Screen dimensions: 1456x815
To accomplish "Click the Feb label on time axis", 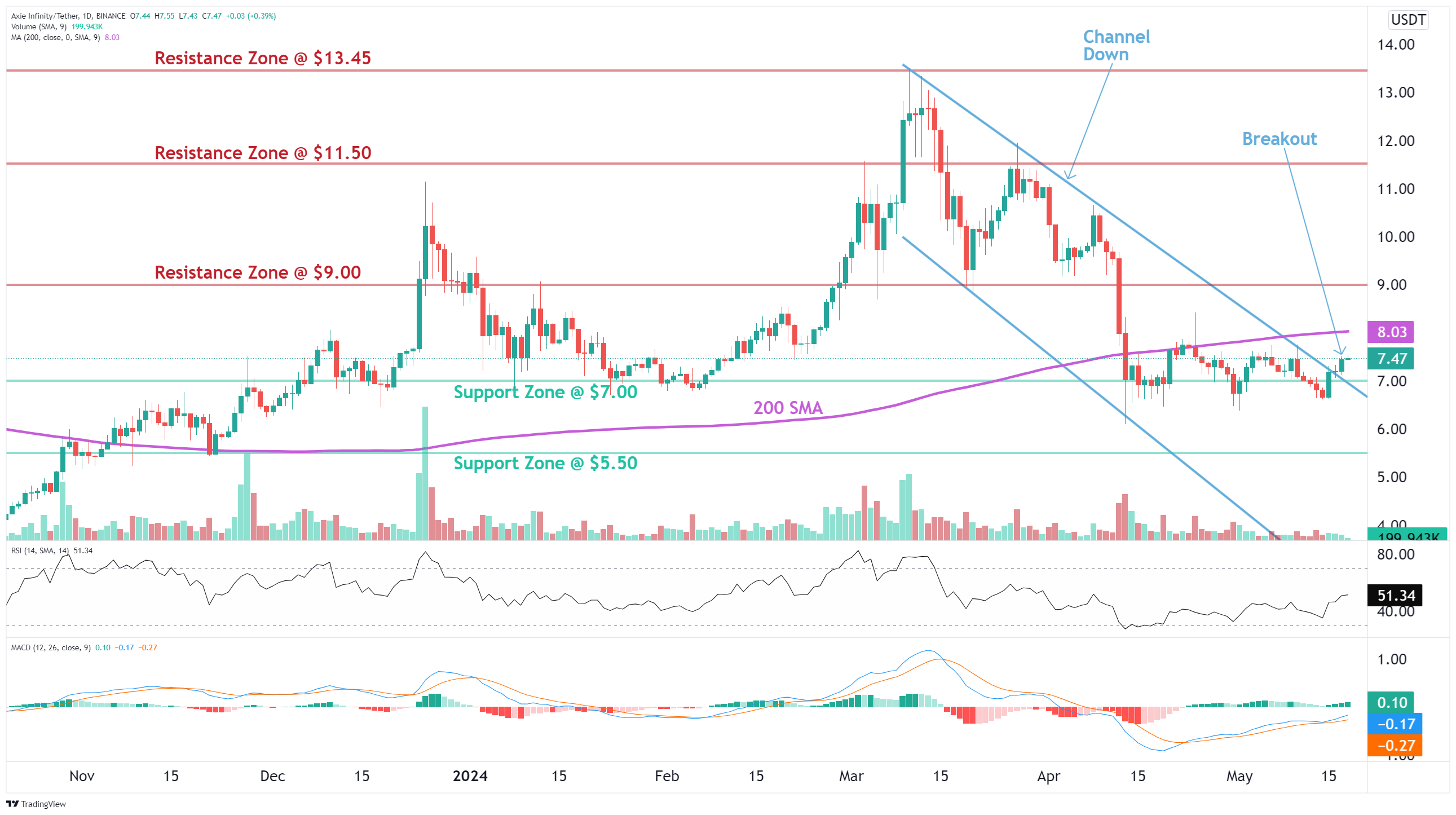I will click(667, 776).
